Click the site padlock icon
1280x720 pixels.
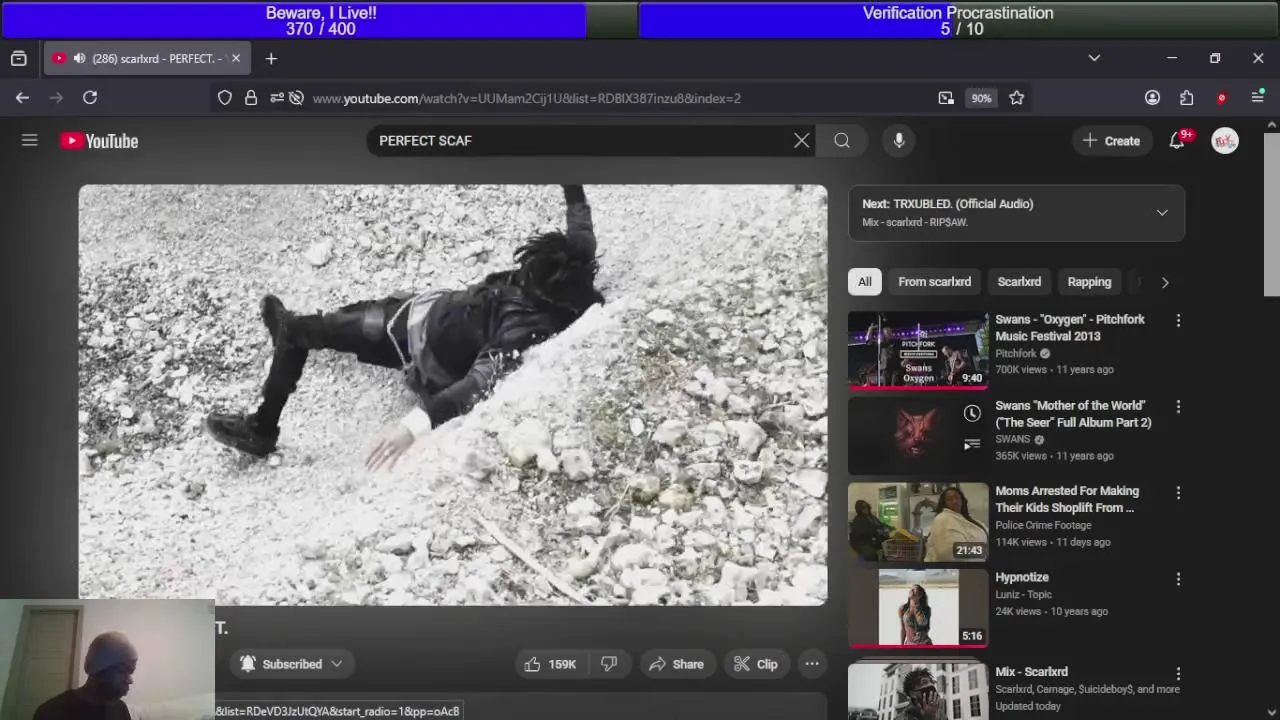point(251,98)
